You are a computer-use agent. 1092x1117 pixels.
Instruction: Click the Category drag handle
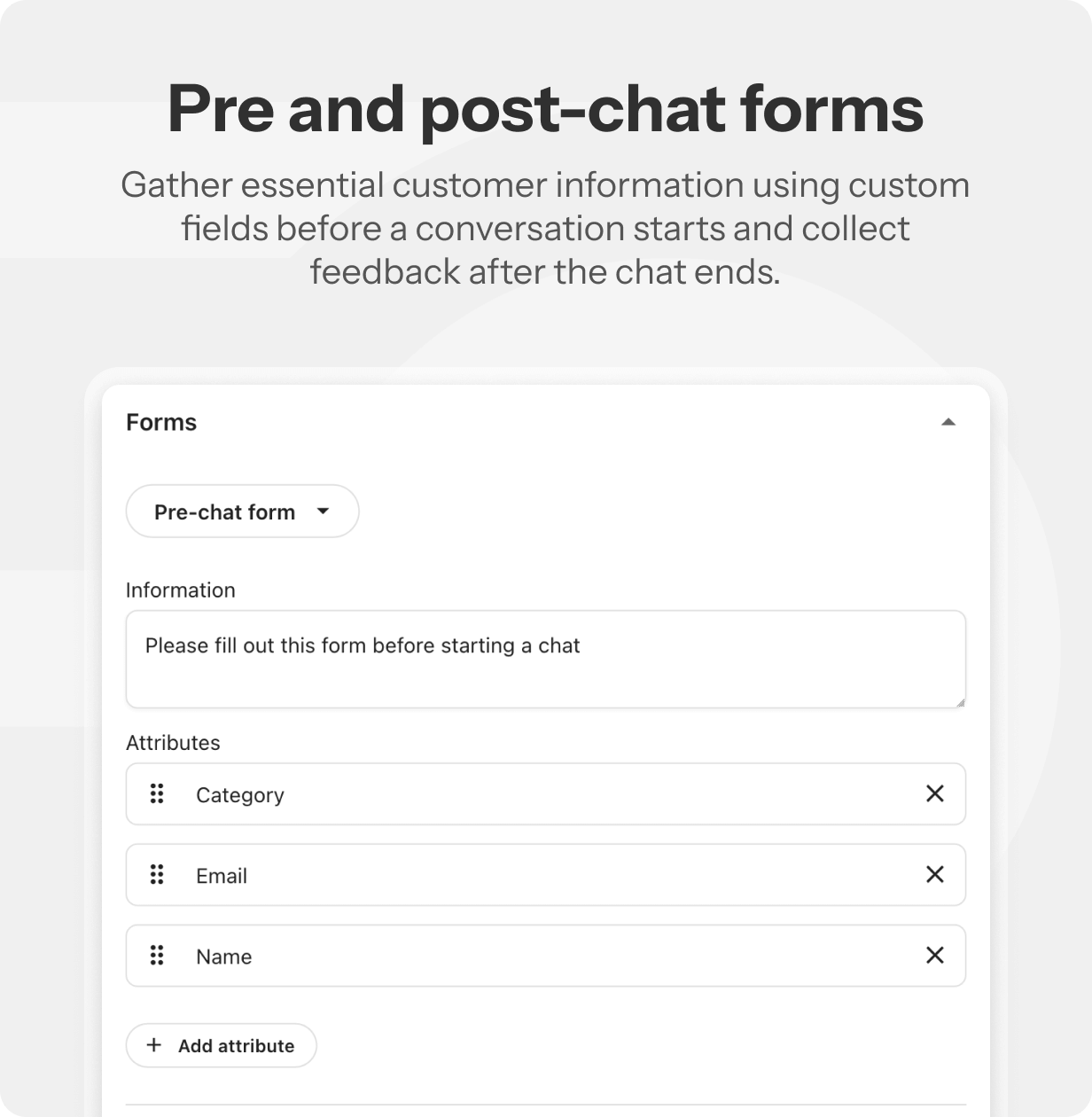coord(157,793)
